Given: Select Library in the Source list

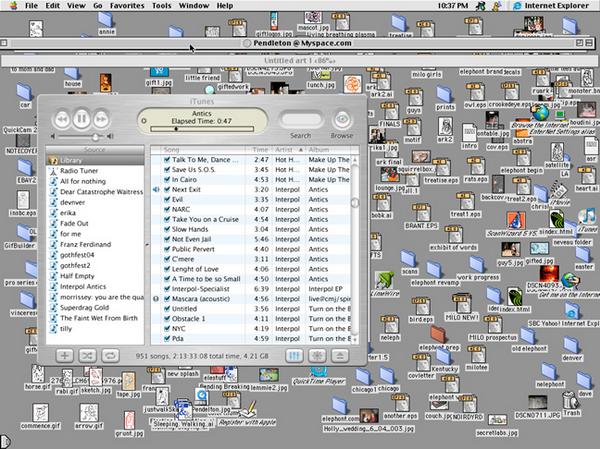Looking at the screenshot, I should [x=95, y=160].
